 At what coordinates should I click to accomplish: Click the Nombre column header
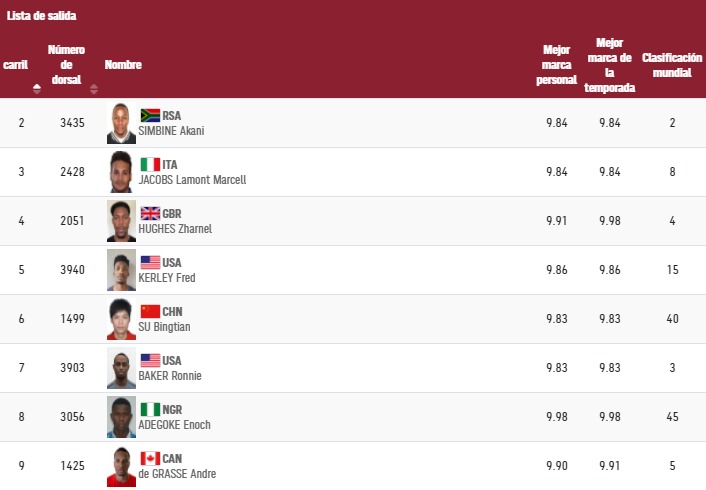coord(123,65)
